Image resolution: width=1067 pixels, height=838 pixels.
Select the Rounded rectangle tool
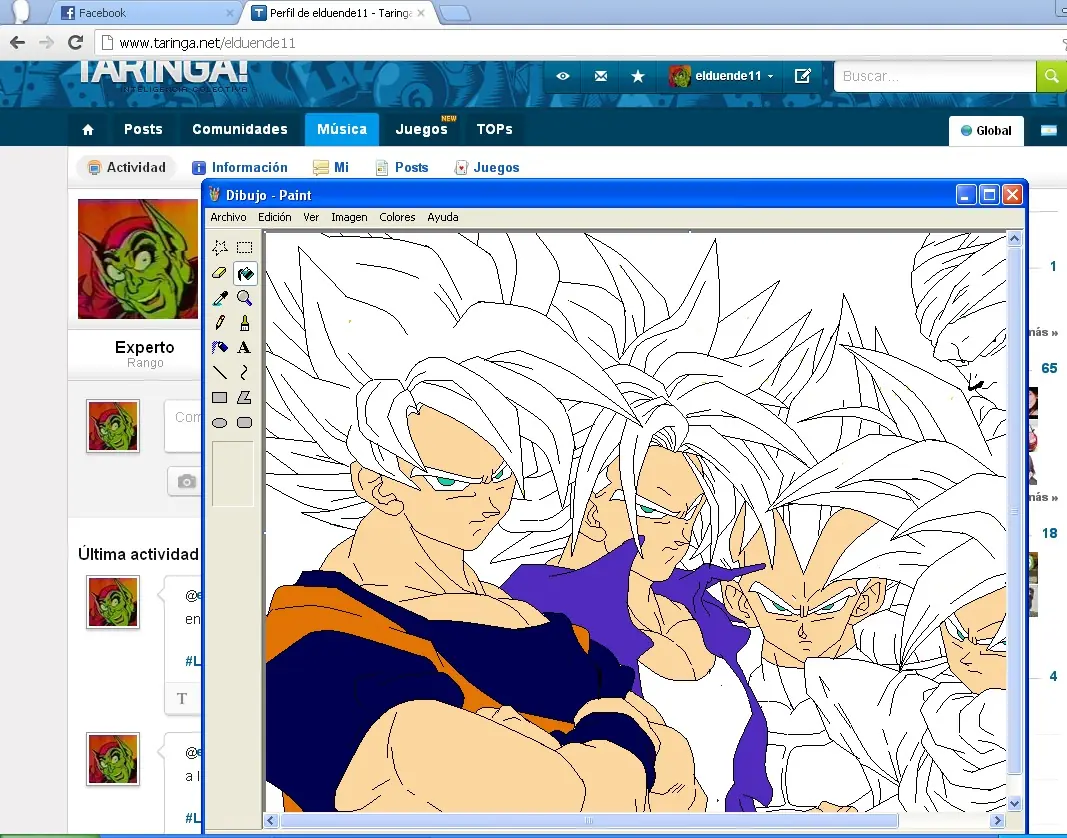click(244, 423)
